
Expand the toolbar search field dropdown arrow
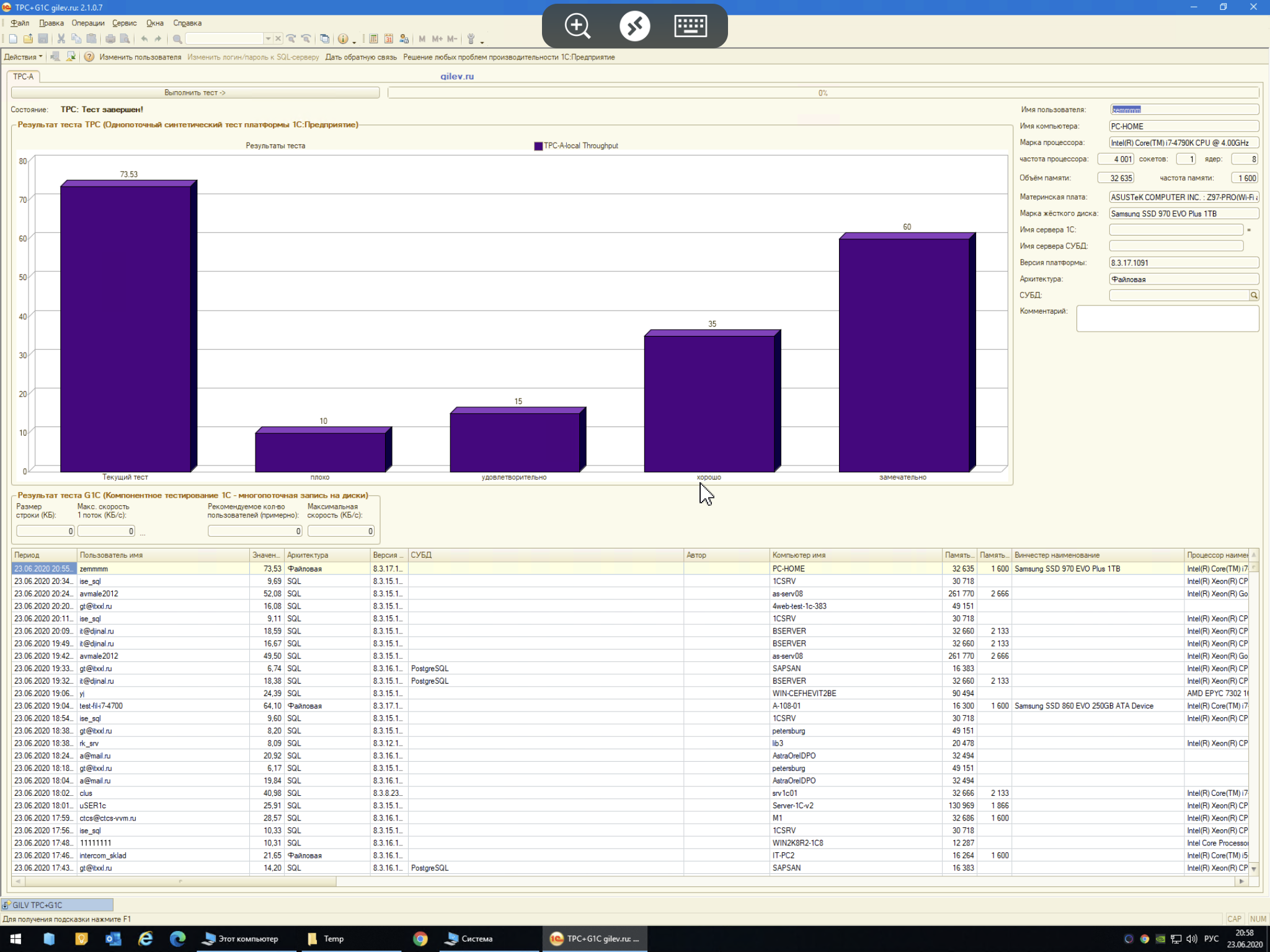coord(268,39)
